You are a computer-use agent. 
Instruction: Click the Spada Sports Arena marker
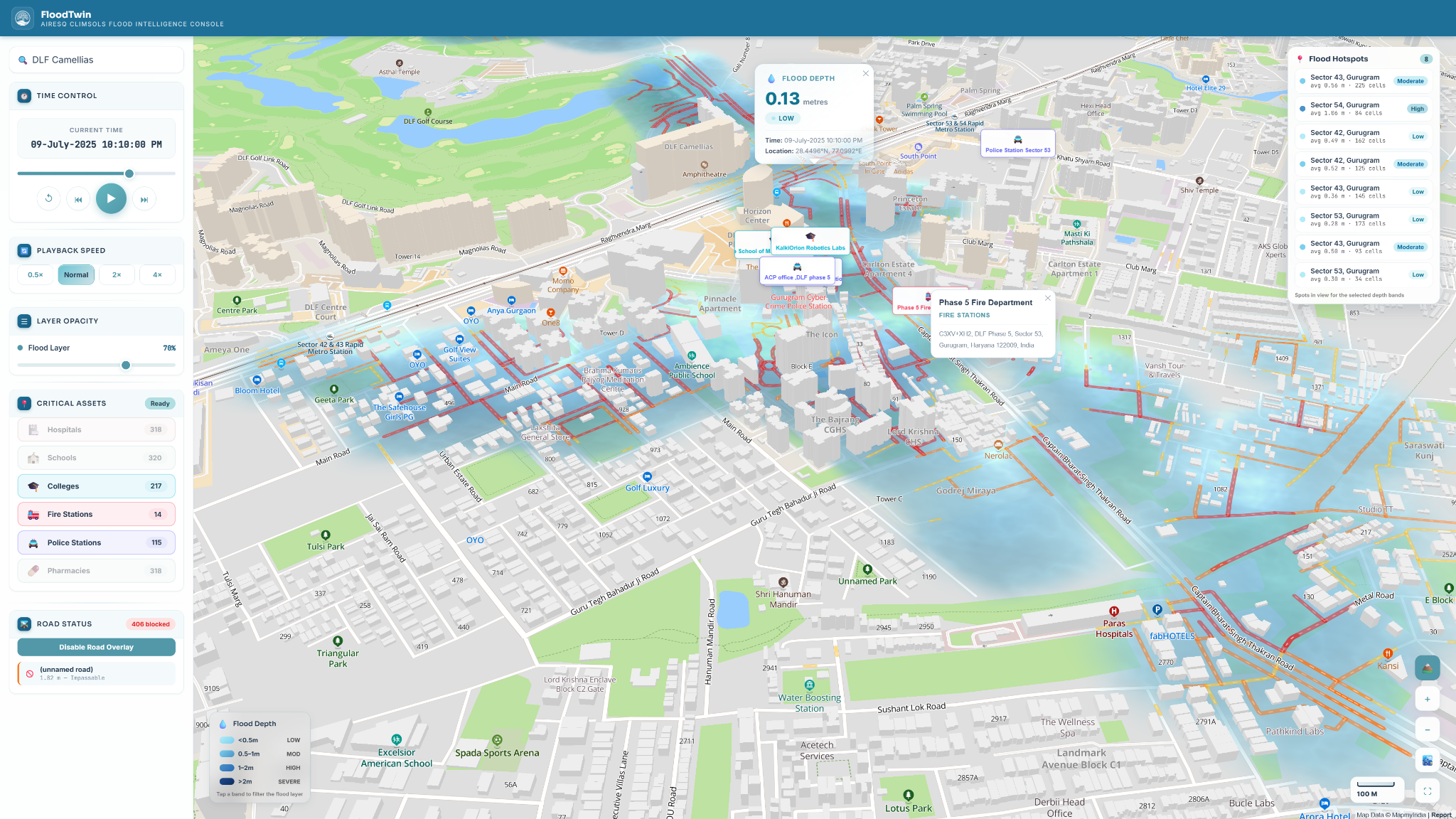point(497,741)
